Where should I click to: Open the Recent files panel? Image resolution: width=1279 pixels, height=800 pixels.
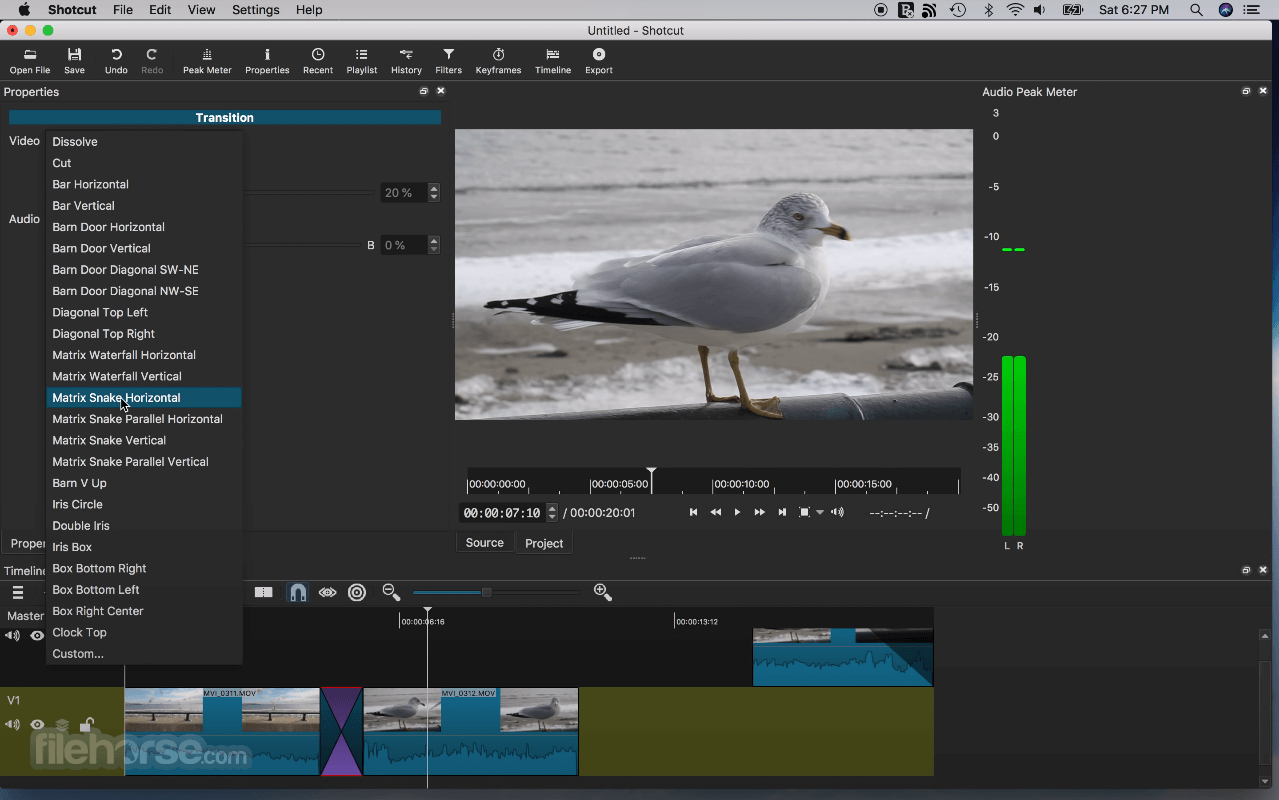pyautogui.click(x=318, y=61)
